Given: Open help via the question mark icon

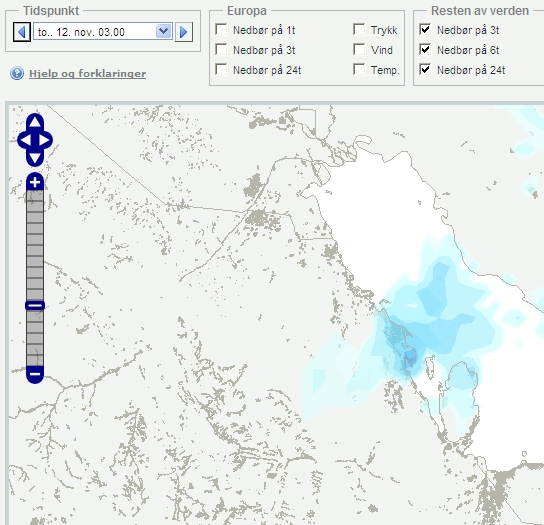Looking at the screenshot, I should pos(17,73).
